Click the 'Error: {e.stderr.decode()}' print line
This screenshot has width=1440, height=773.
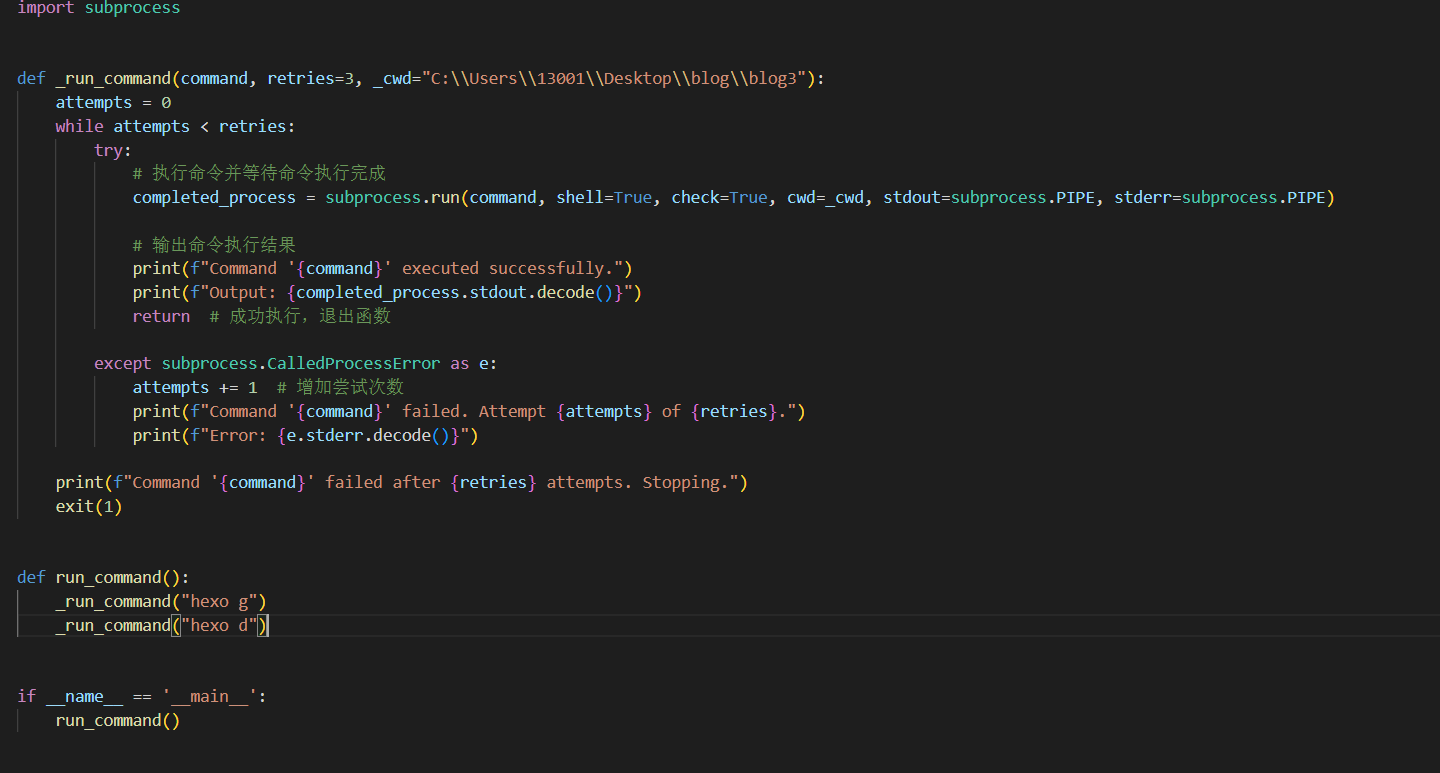(x=306, y=435)
